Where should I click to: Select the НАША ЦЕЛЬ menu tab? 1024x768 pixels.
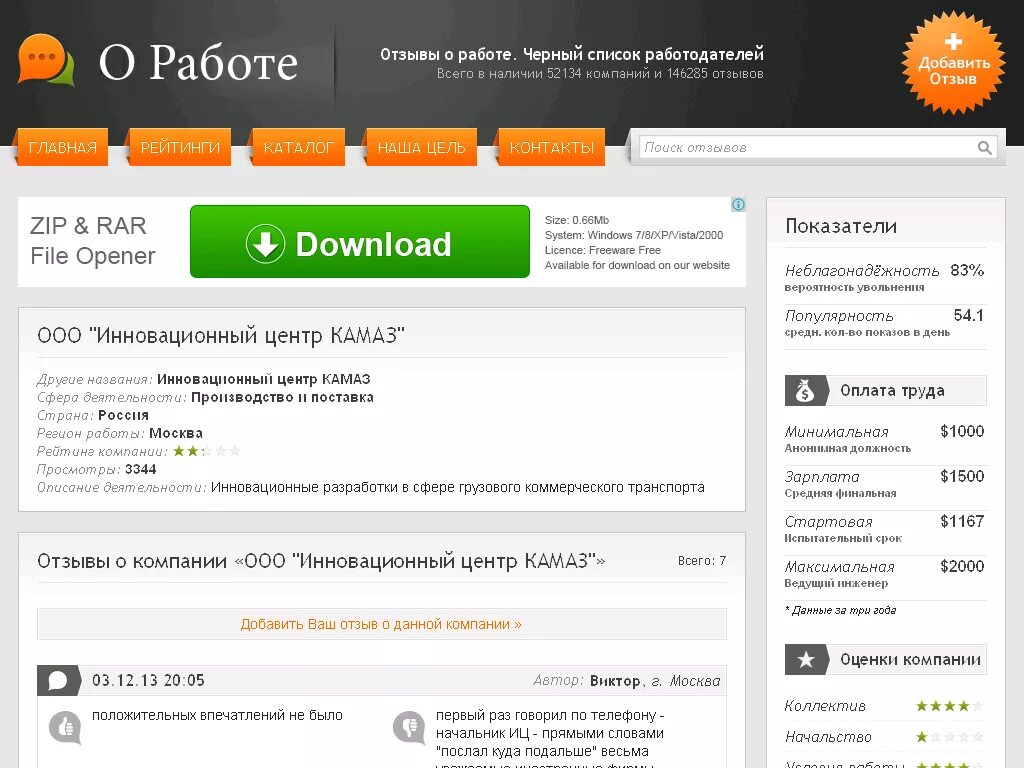[421, 147]
